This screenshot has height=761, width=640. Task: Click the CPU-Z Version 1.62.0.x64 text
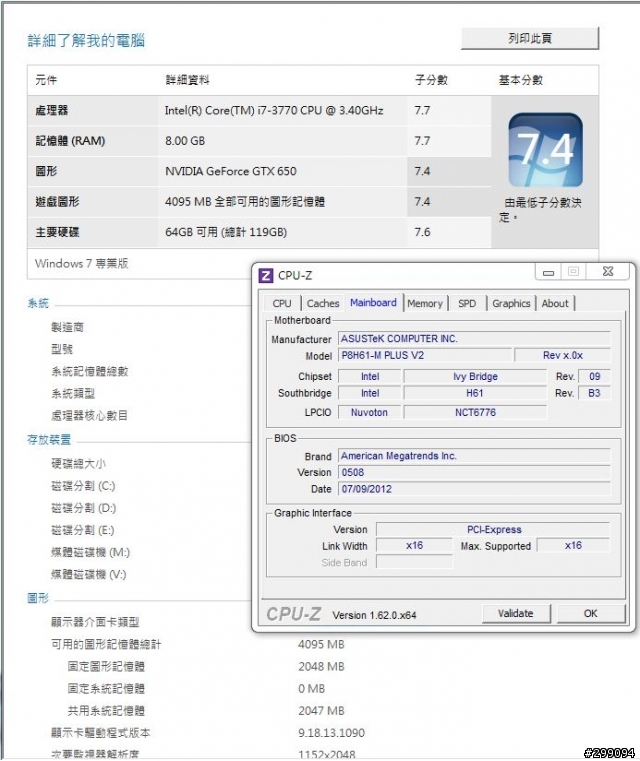click(374, 615)
